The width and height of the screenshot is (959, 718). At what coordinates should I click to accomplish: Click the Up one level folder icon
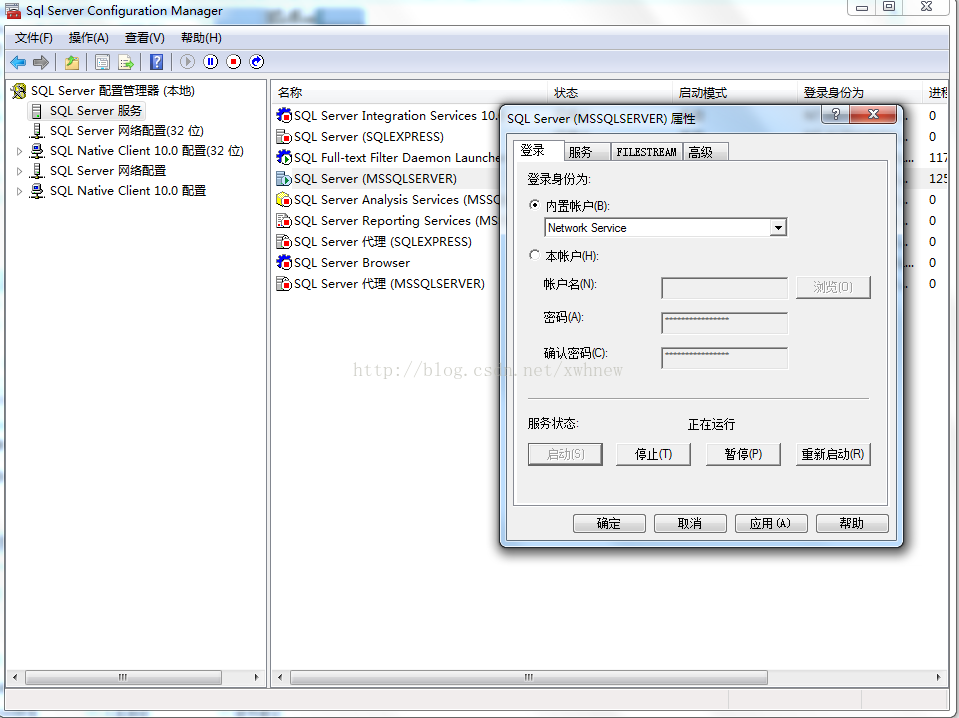click(x=72, y=62)
